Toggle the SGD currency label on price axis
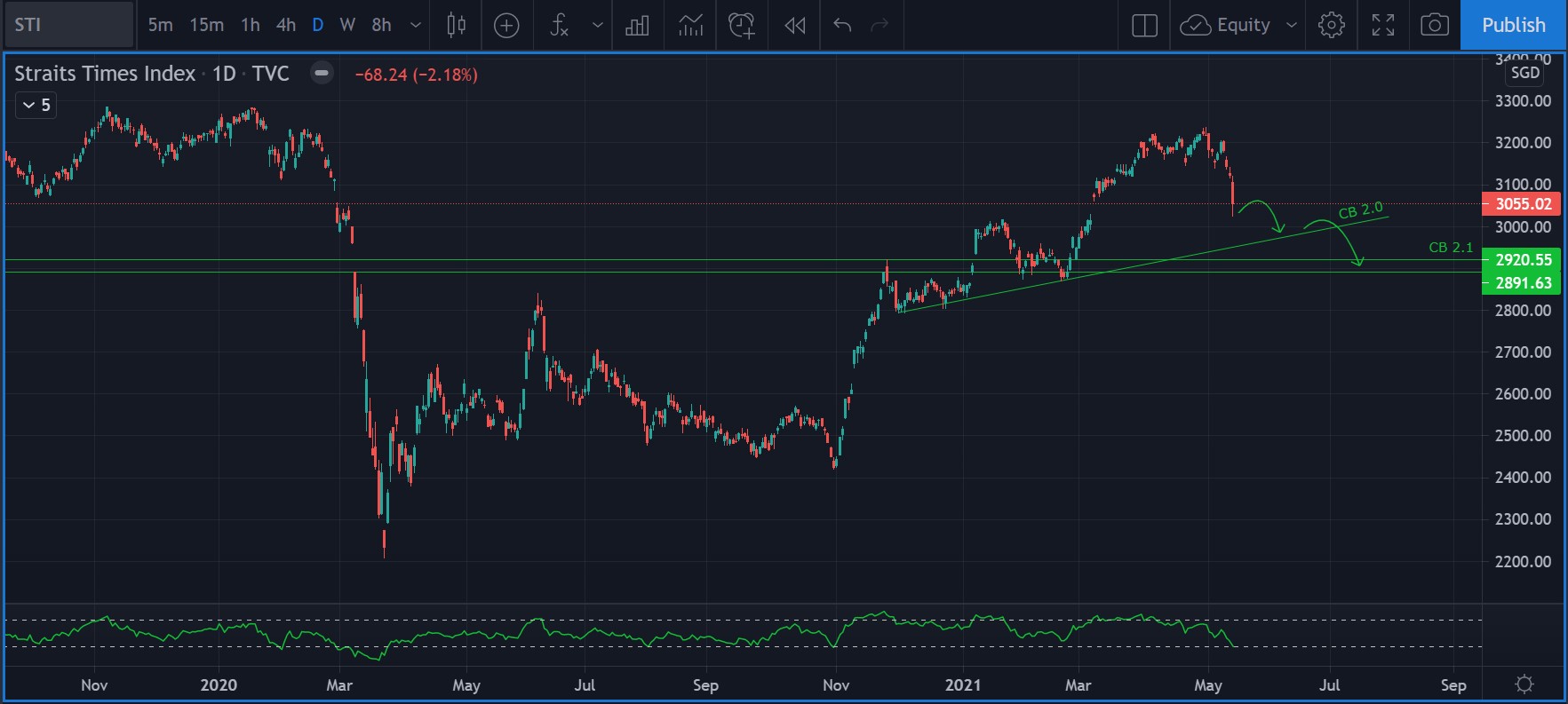The width and height of the screenshot is (1568, 704). pos(1524,73)
